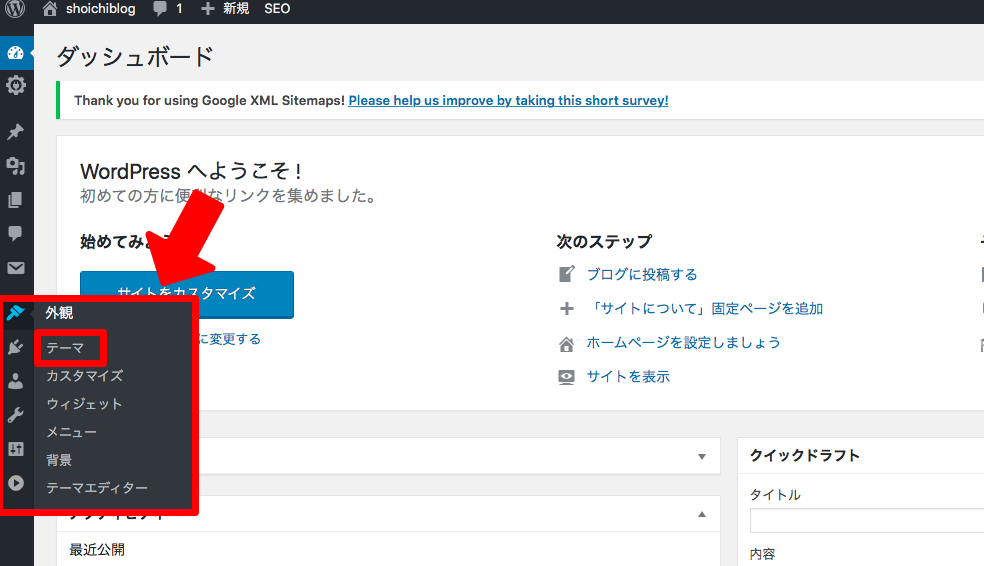Click the screen icon beside サイトを表示

tap(567, 376)
